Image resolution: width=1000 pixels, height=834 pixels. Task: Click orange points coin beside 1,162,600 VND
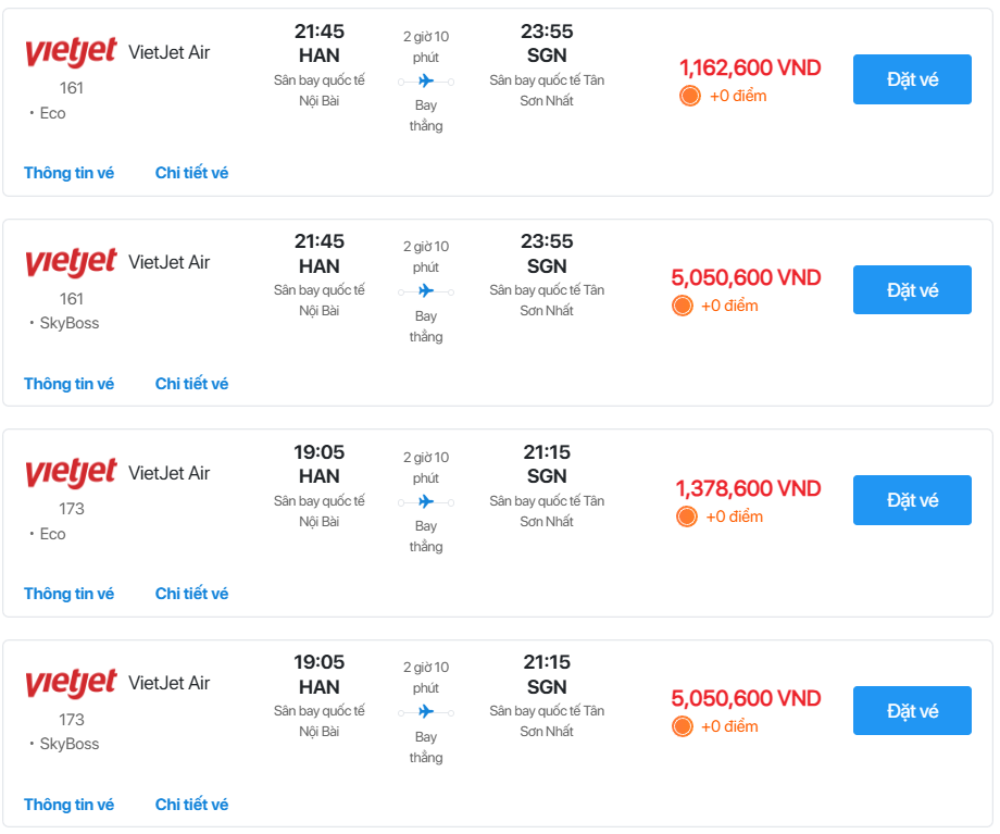[689, 96]
